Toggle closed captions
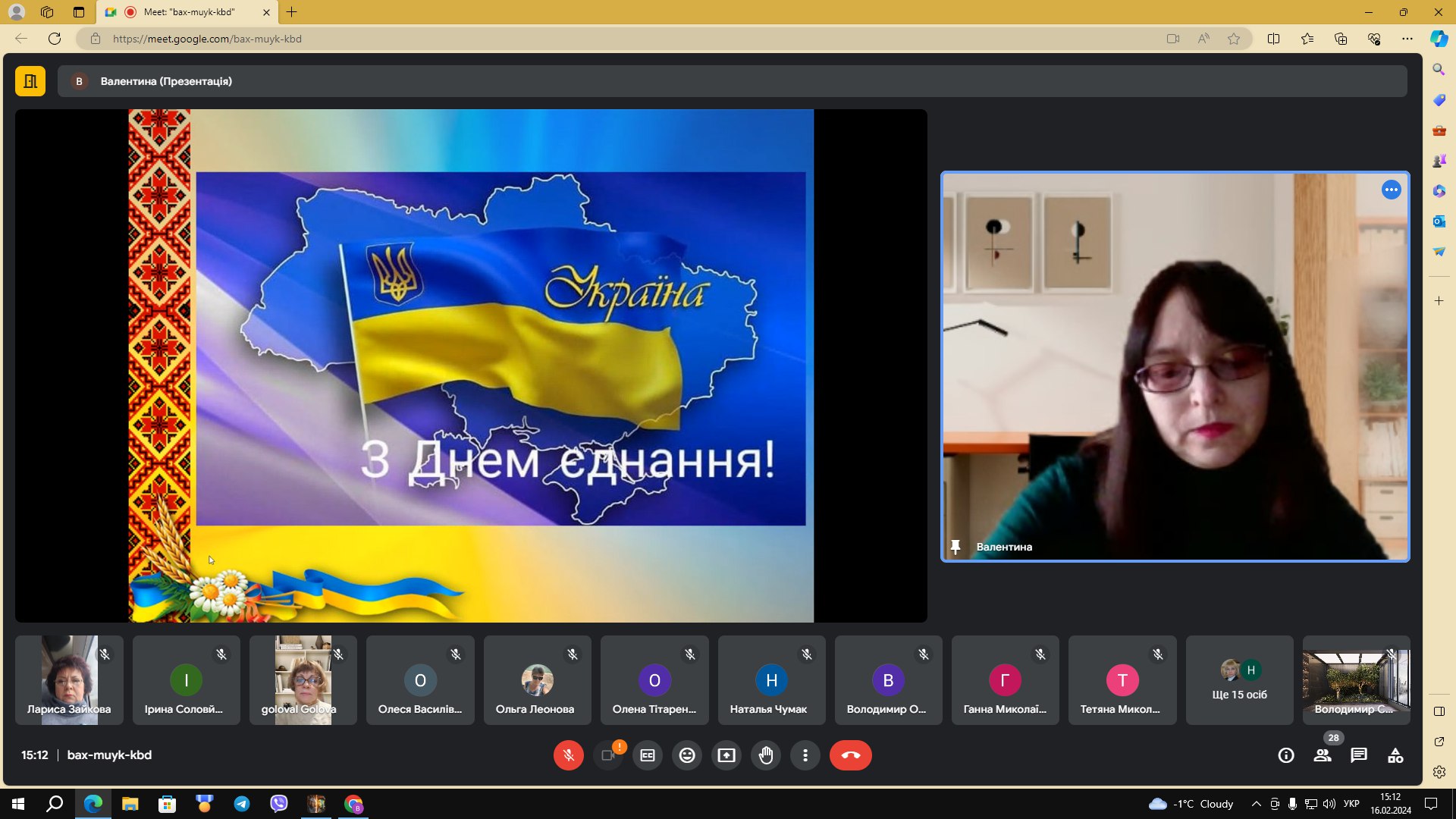Viewport: 1456px width, 819px height. tap(648, 755)
